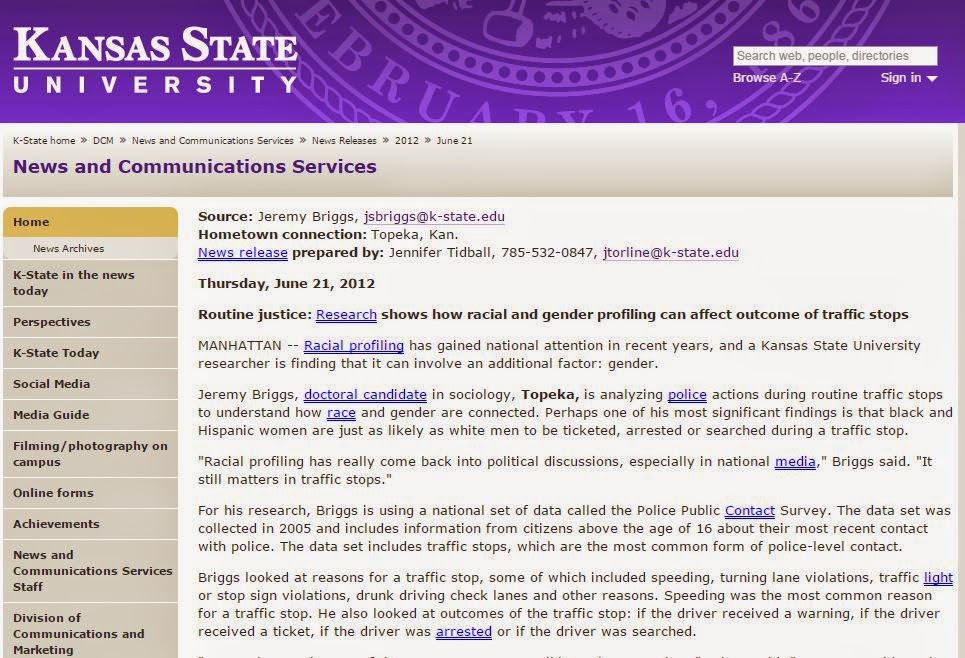Image resolution: width=965 pixels, height=658 pixels.
Task: Open Division of Communications and Marketing item
Action: click(90, 633)
